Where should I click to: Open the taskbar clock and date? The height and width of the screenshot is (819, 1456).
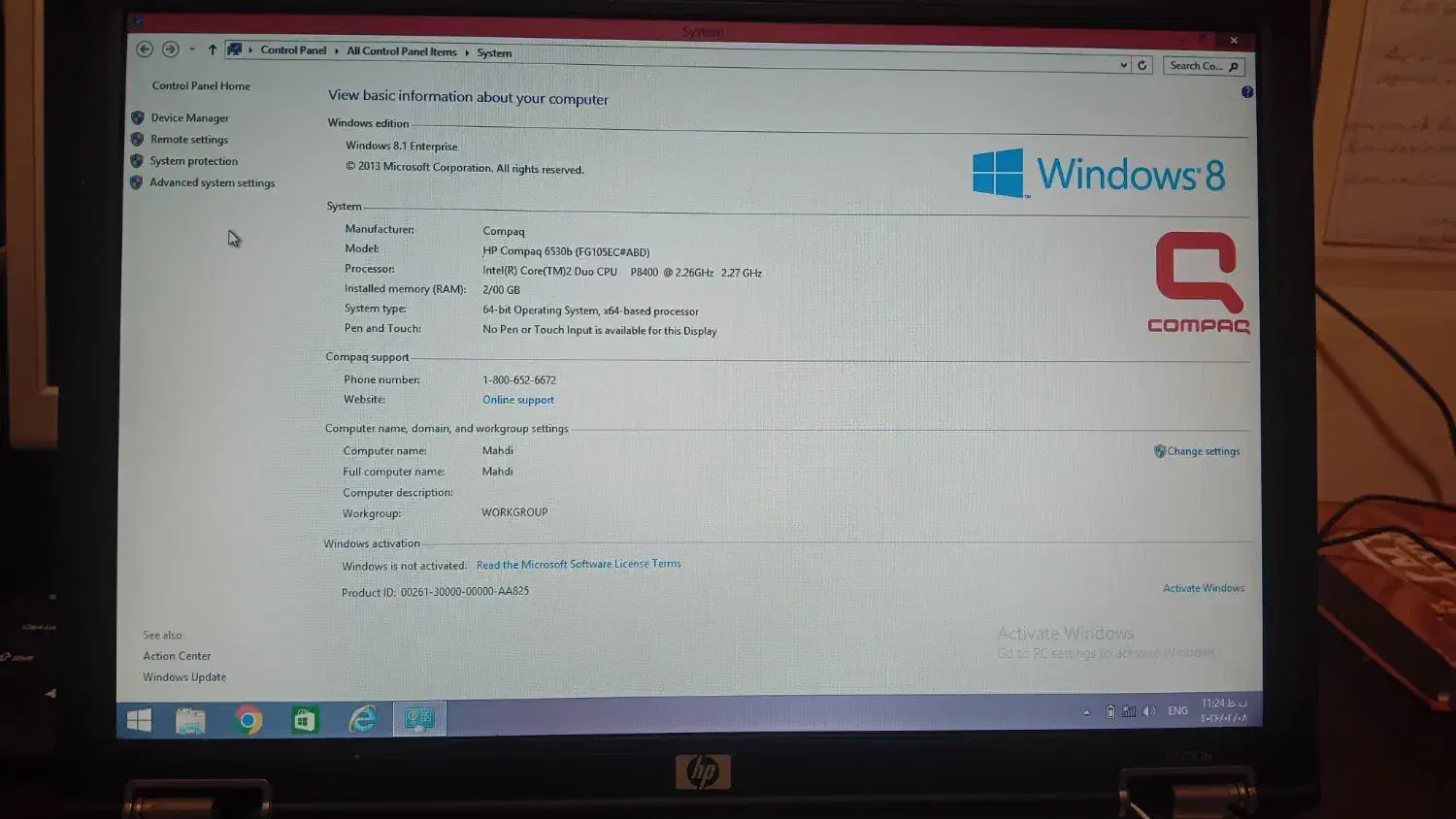pyautogui.click(x=1223, y=711)
